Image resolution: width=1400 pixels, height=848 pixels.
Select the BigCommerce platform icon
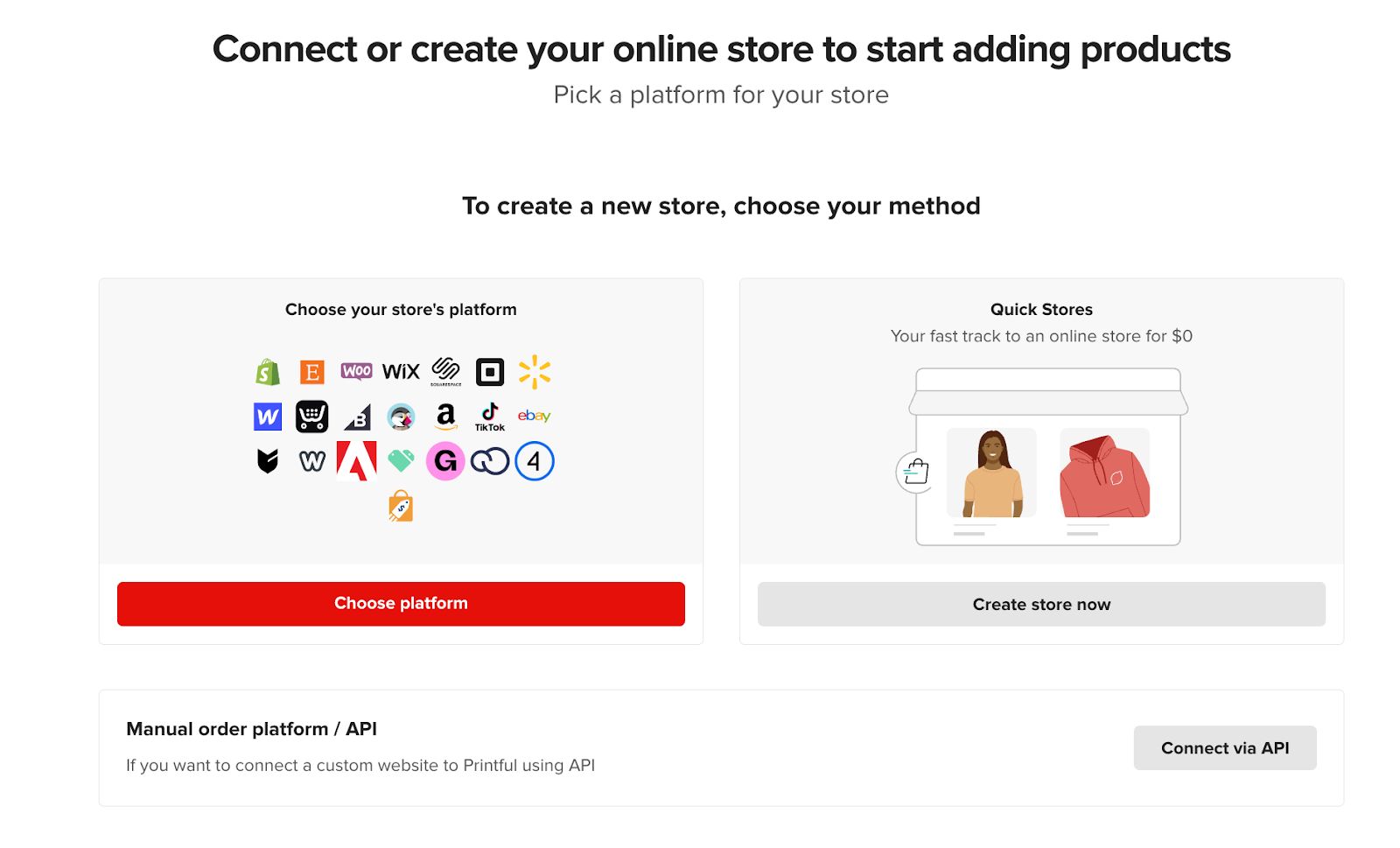[356, 416]
